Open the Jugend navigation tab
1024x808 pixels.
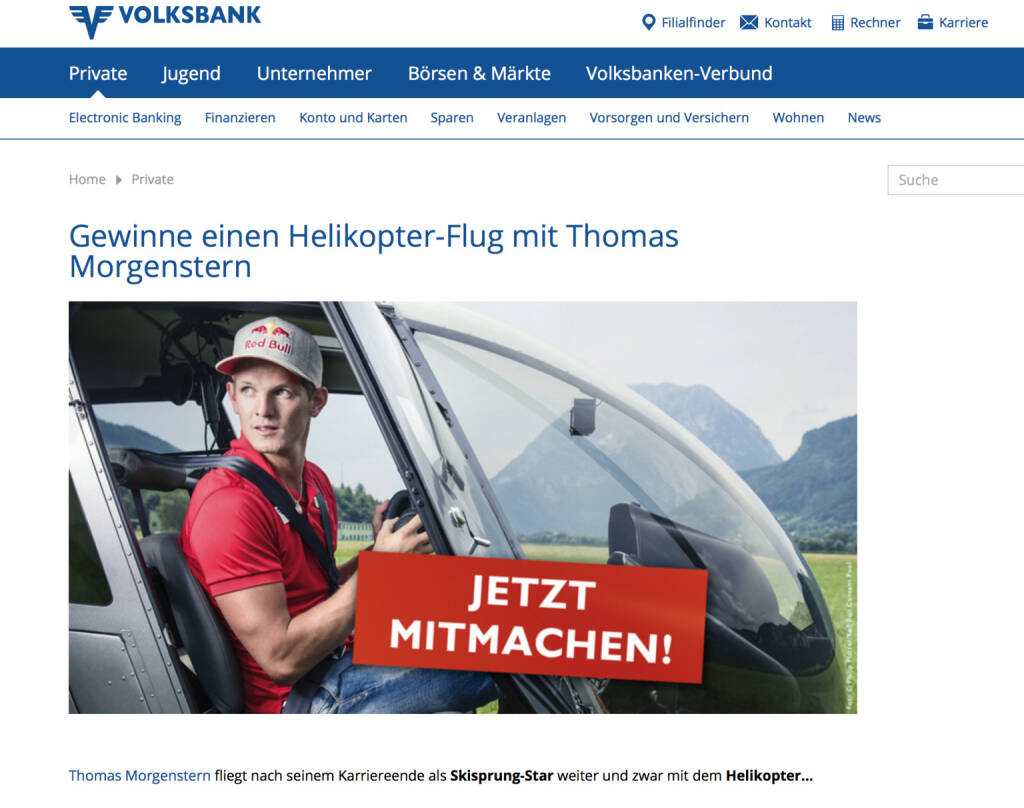point(191,74)
